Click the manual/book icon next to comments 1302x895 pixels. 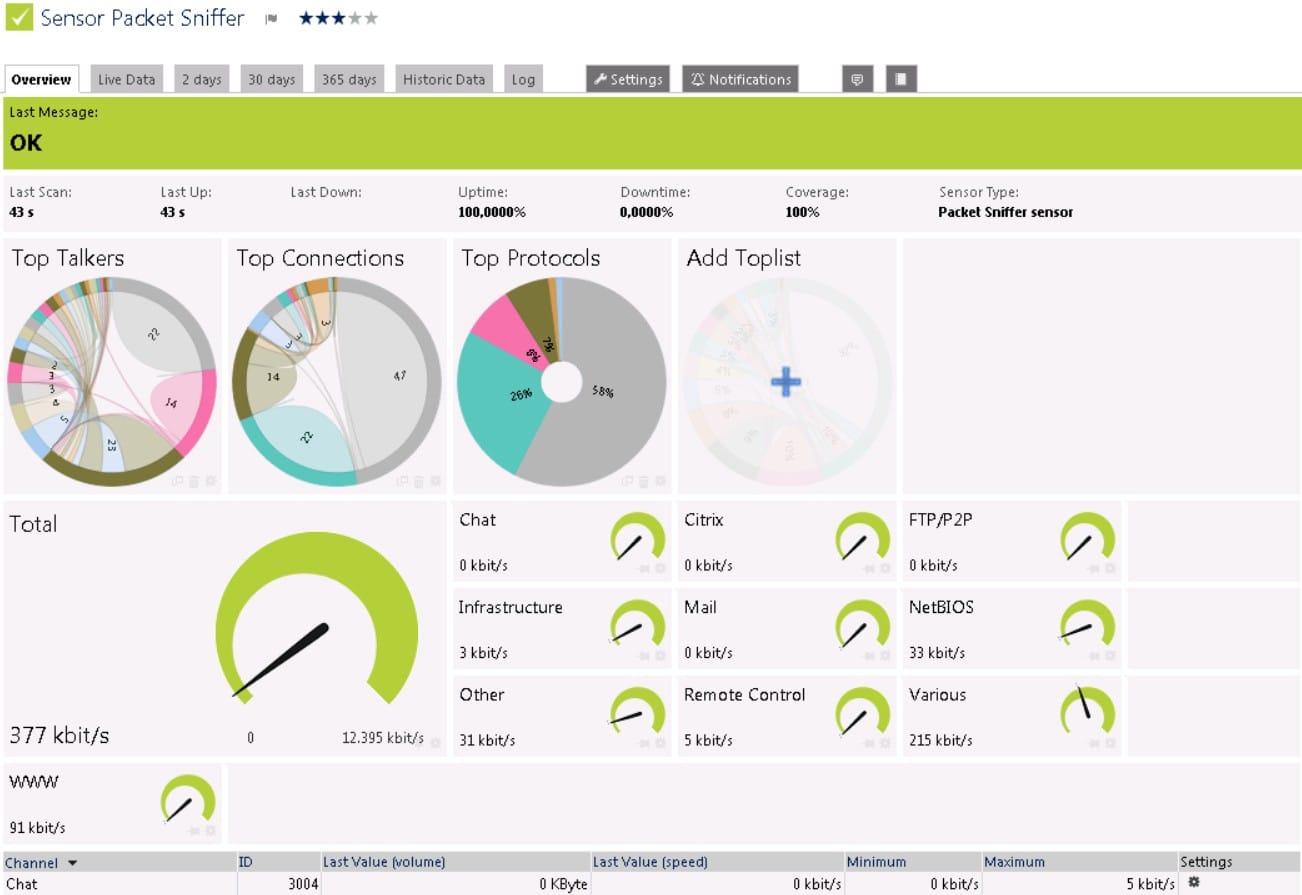coord(901,79)
